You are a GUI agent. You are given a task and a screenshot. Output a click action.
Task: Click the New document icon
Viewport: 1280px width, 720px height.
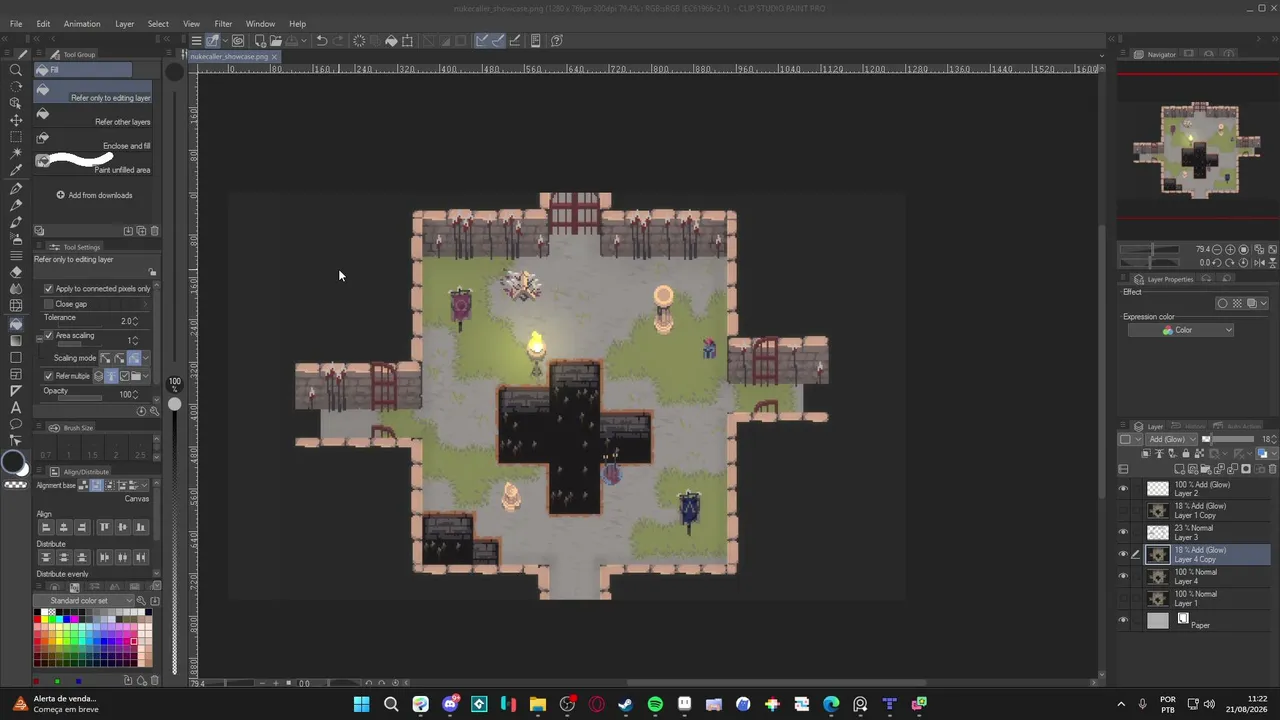[x=260, y=41]
